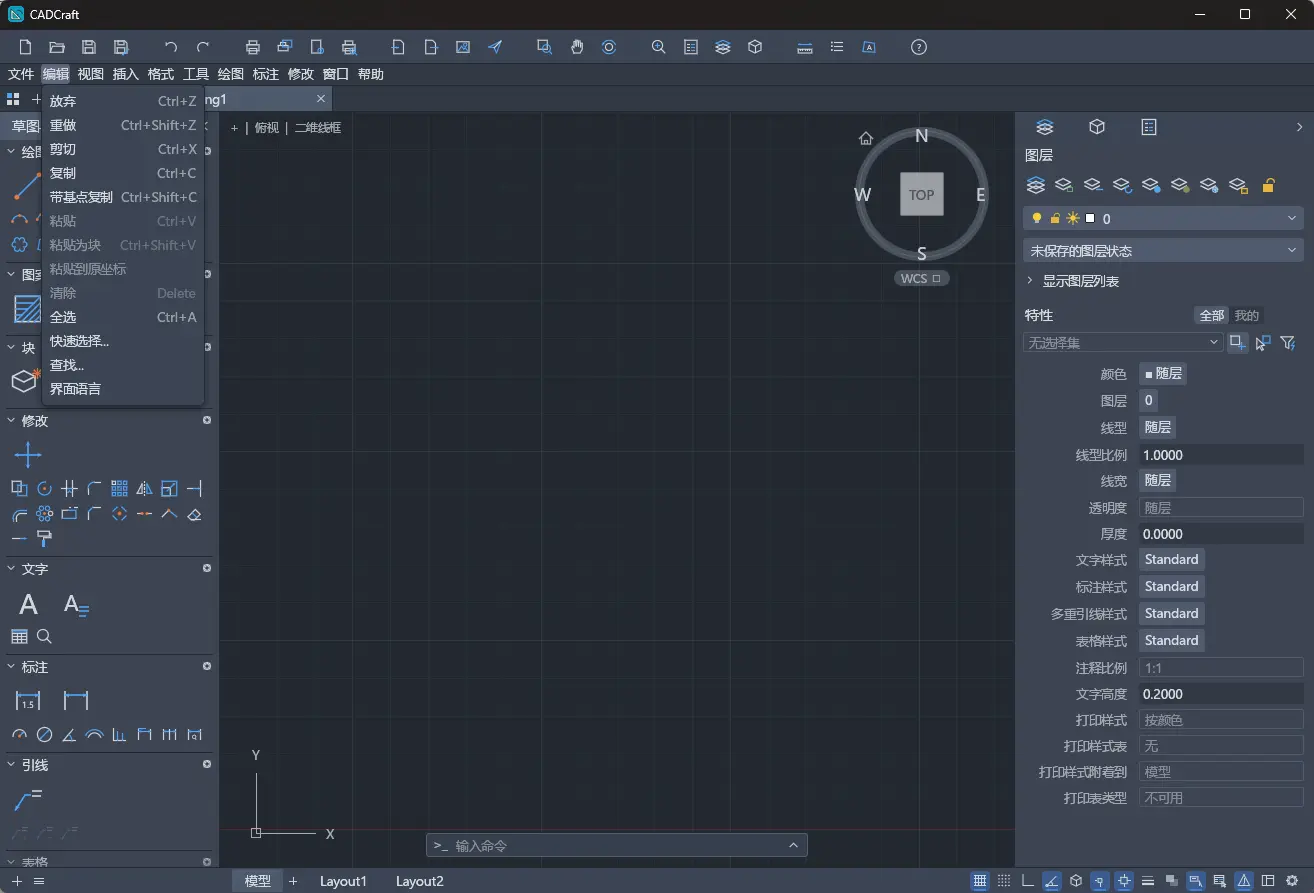
Task: Toggle the 我的 properties filter
Action: tap(1246, 315)
